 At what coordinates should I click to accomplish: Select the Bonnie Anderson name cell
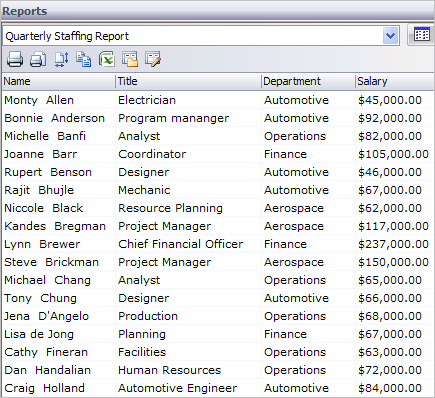pyautogui.click(x=59, y=118)
